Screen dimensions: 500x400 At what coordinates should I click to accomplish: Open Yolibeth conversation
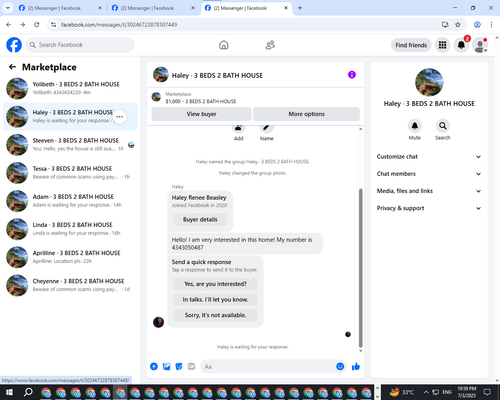tap(70, 89)
